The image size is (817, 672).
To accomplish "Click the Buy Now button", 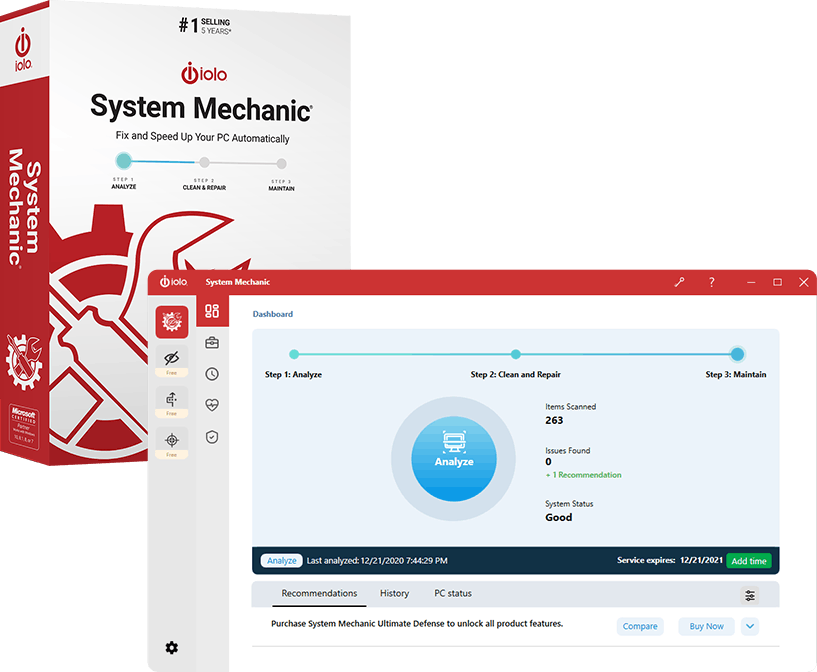I will click(706, 626).
